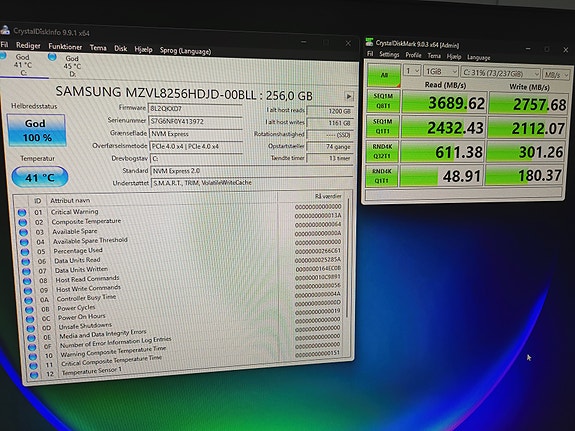Click the attribute list vertical scrollbar
Image resolution: width=575 pixels, height=431 pixels.
click(x=348, y=257)
